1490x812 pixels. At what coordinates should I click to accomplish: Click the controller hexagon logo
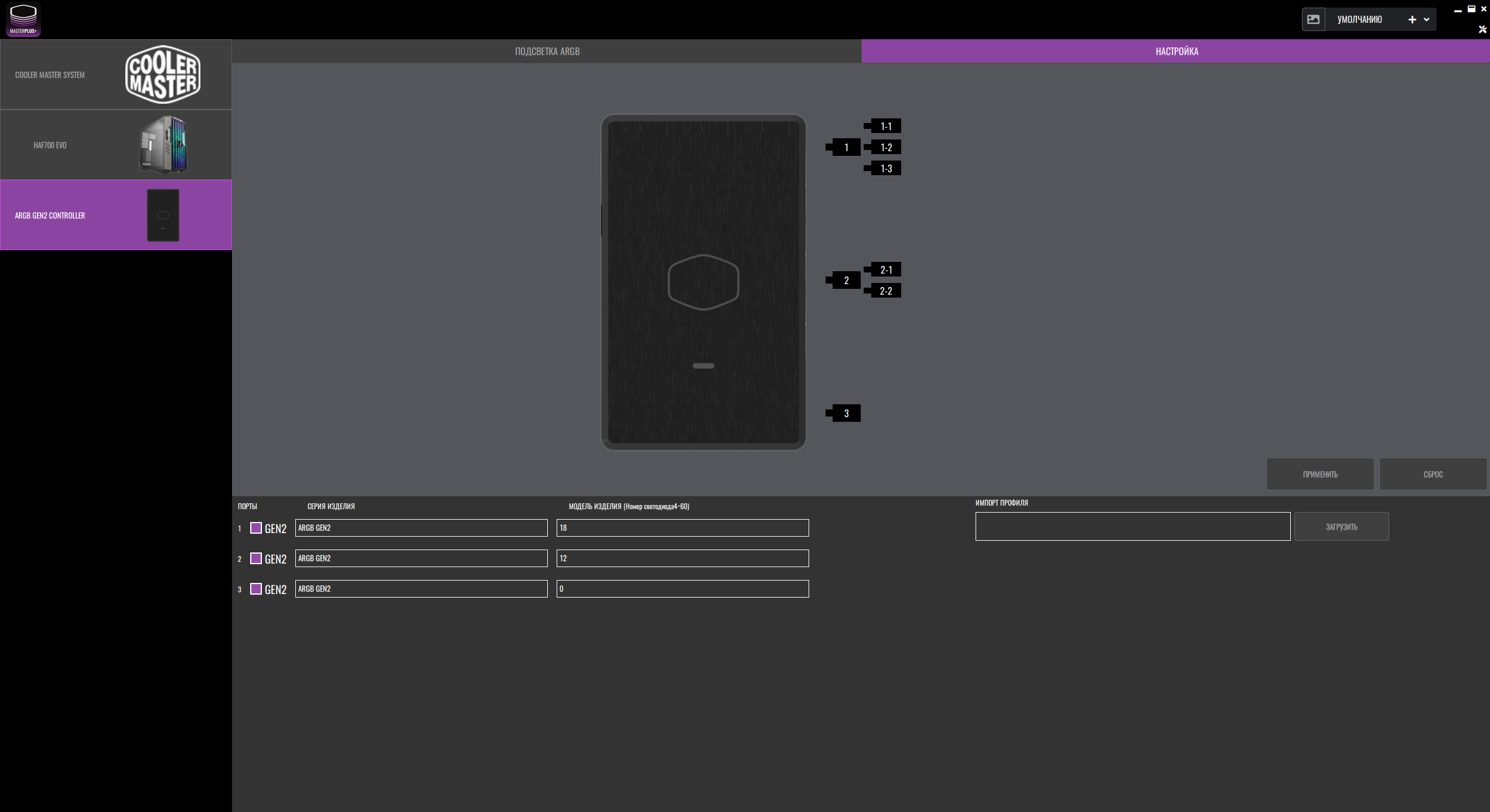pos(703,282)
